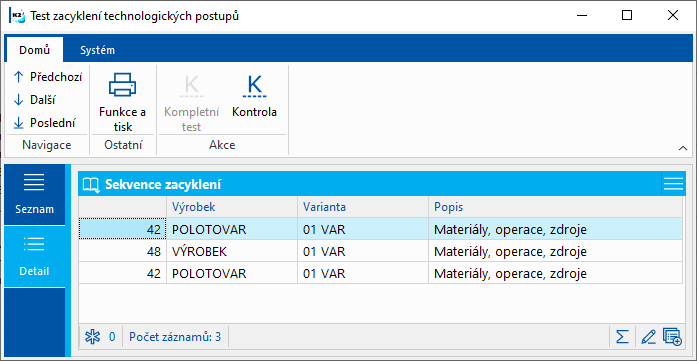The image size is (697, 361).
Task: Open the book icon beside Sekvence zacyklení
Action: coord(91,185)
